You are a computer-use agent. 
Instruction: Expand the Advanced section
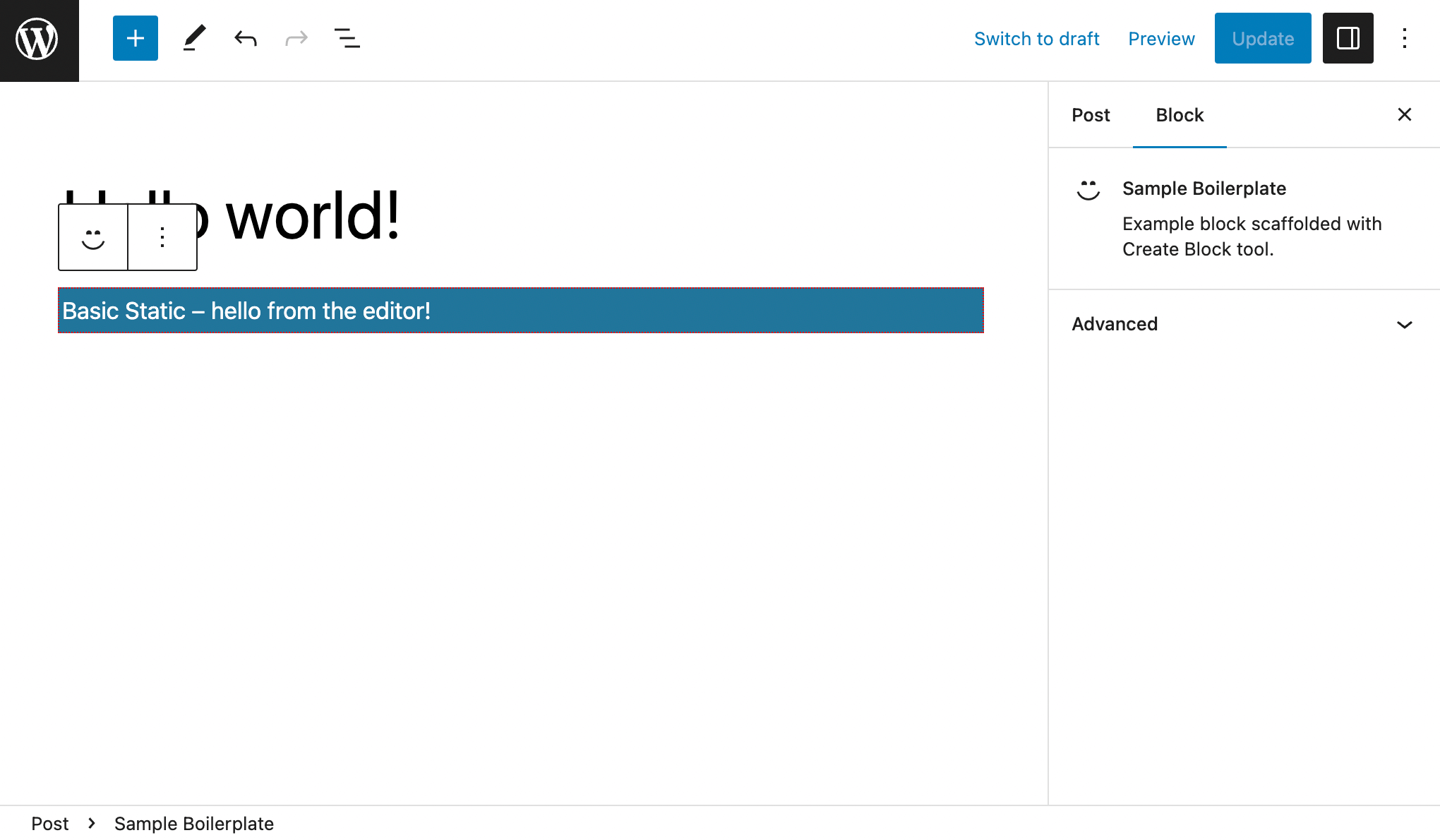tap(1114, 324)
